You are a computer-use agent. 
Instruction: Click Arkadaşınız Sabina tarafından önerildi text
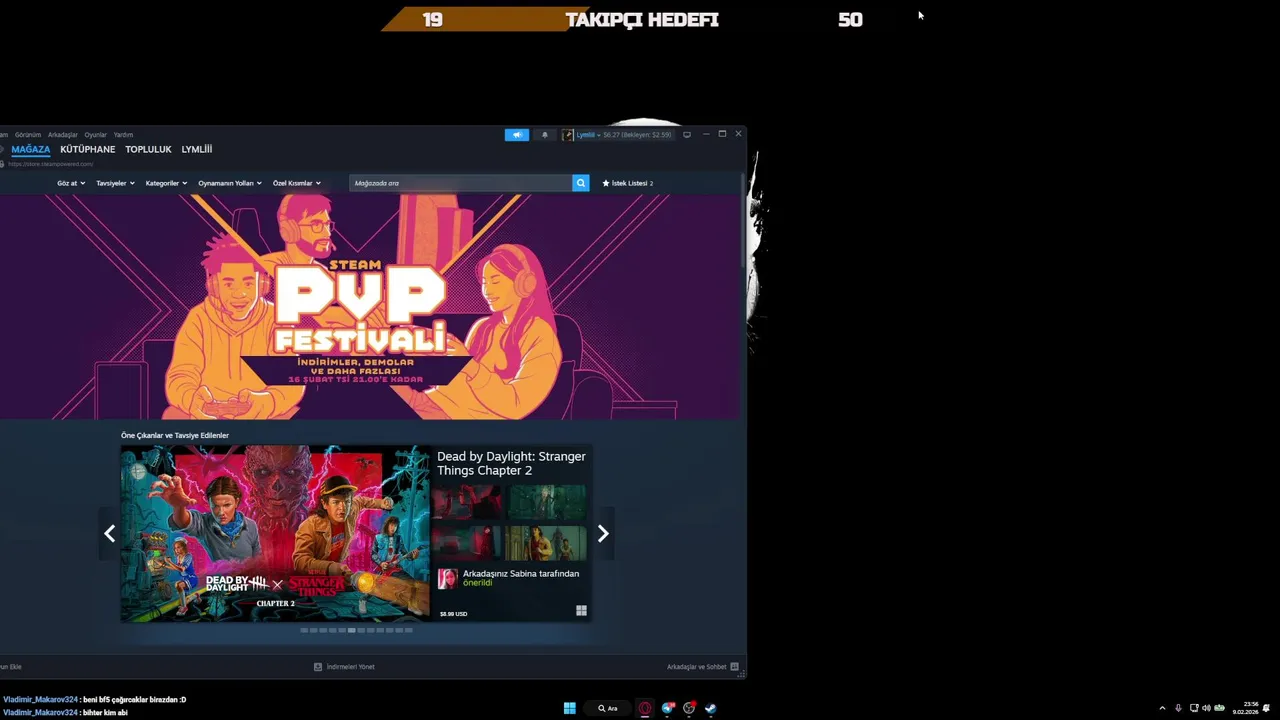[521, 578]
